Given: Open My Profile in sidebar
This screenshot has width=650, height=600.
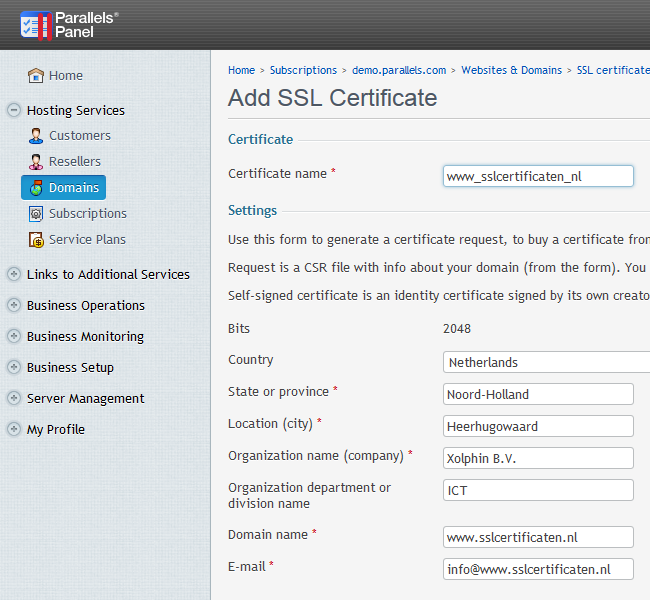Looking at the screenshot, I should tap(55, 430).
